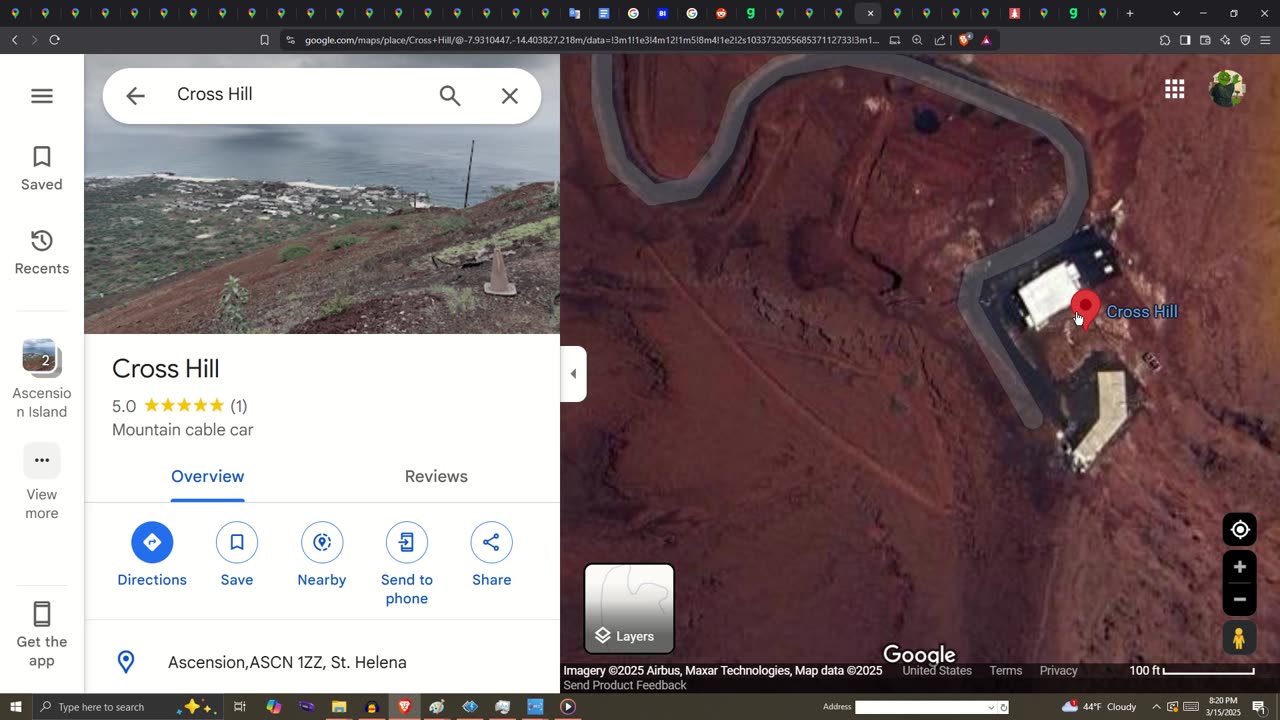Click the browser URL address field
Image resolution: width=1280 pixels, height=720 pixels.
[590, 40]
